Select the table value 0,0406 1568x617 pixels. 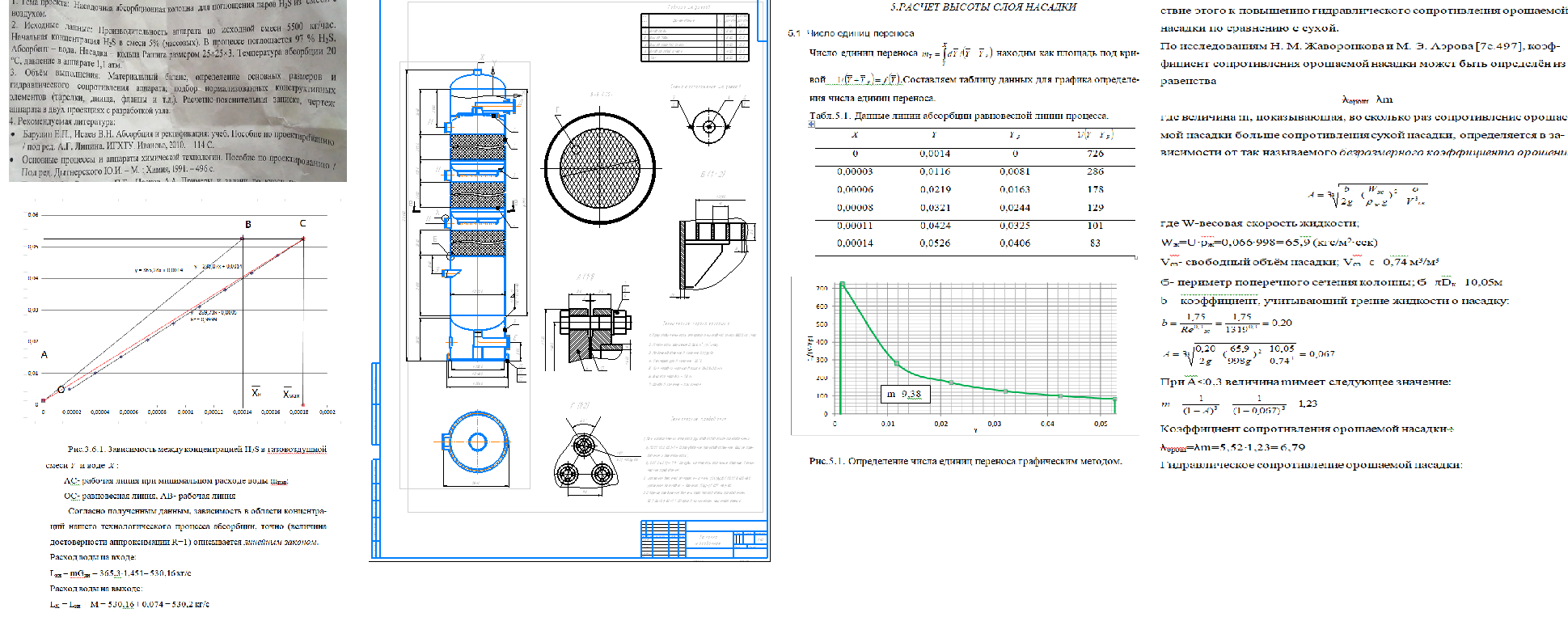(x=1015, y=243)
